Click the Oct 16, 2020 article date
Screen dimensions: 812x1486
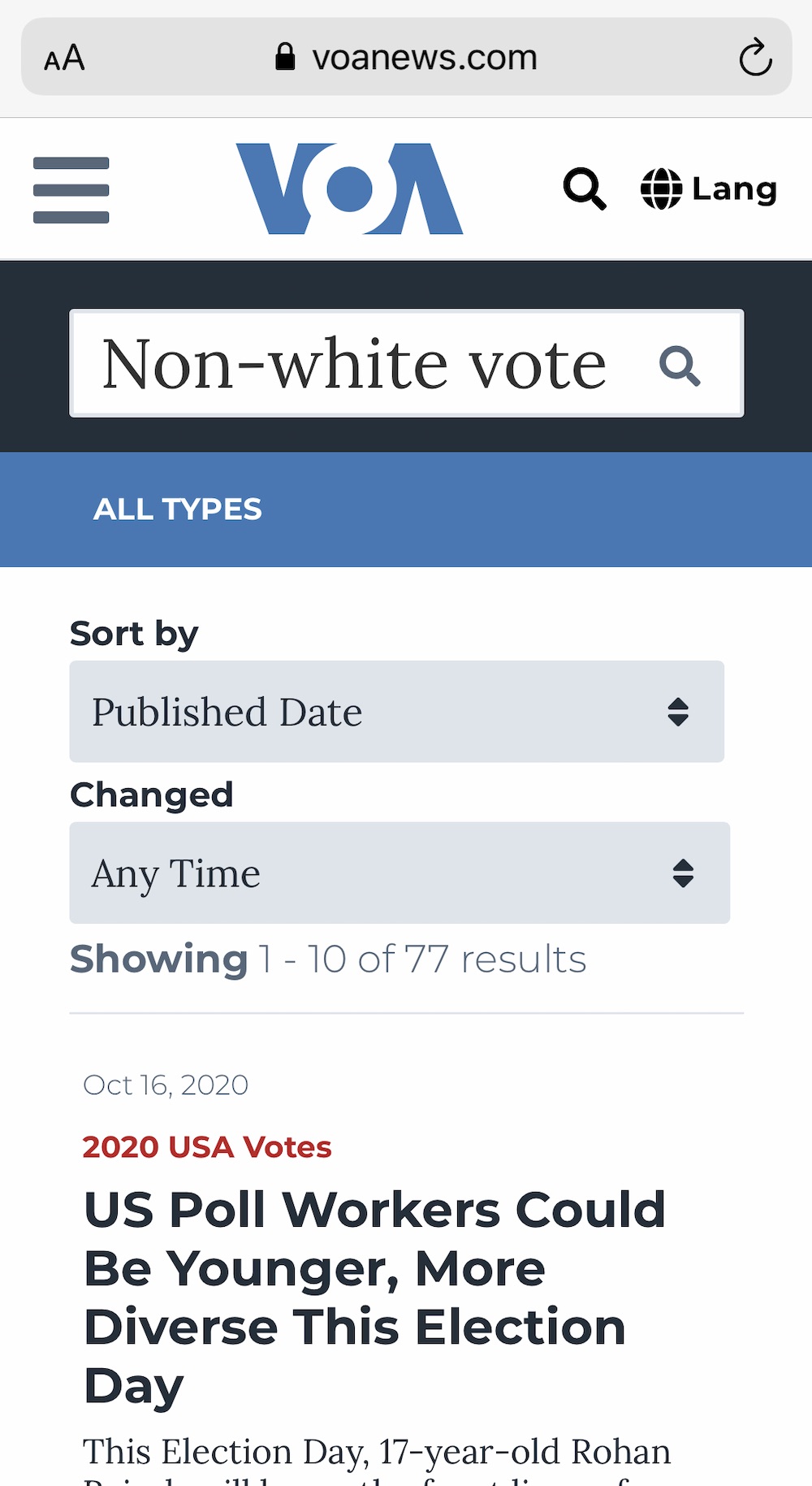pos(166,1085)
